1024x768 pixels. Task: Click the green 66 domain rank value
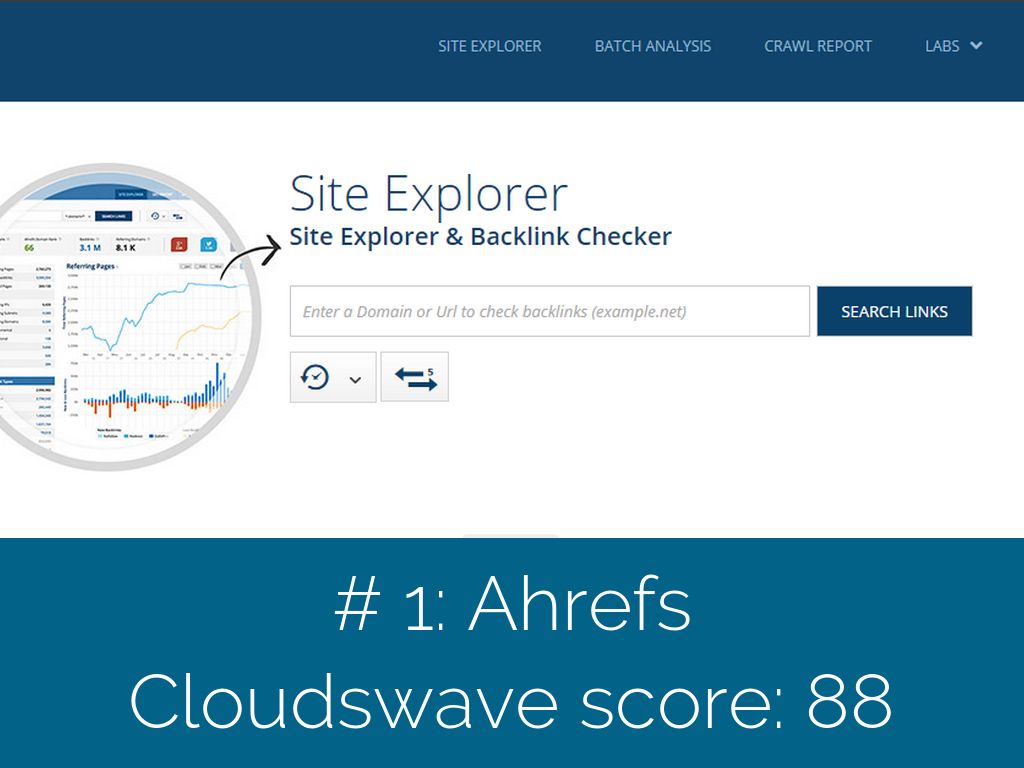[30, 247]
